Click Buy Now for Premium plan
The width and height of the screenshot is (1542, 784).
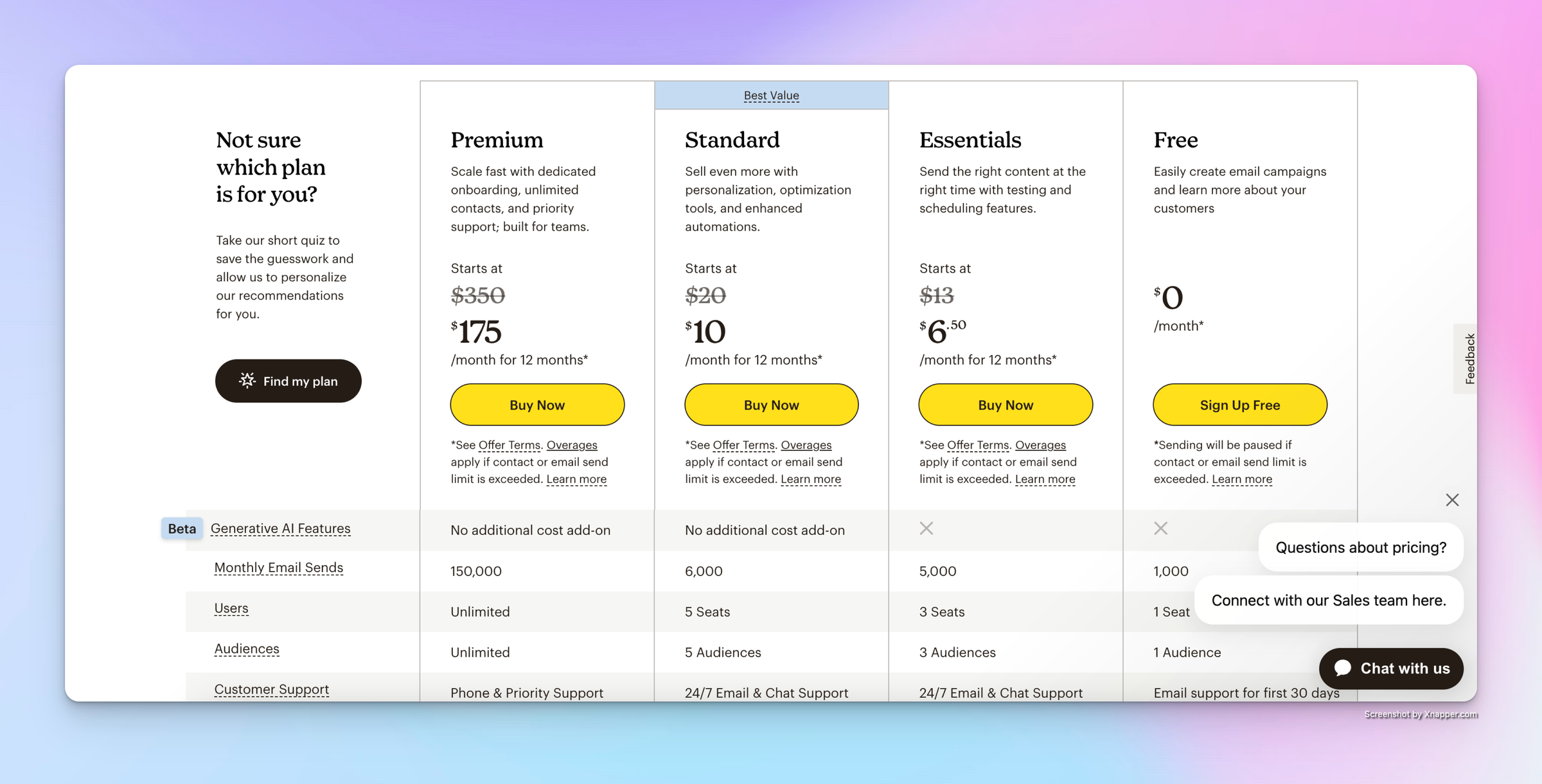tap(537, 405)
